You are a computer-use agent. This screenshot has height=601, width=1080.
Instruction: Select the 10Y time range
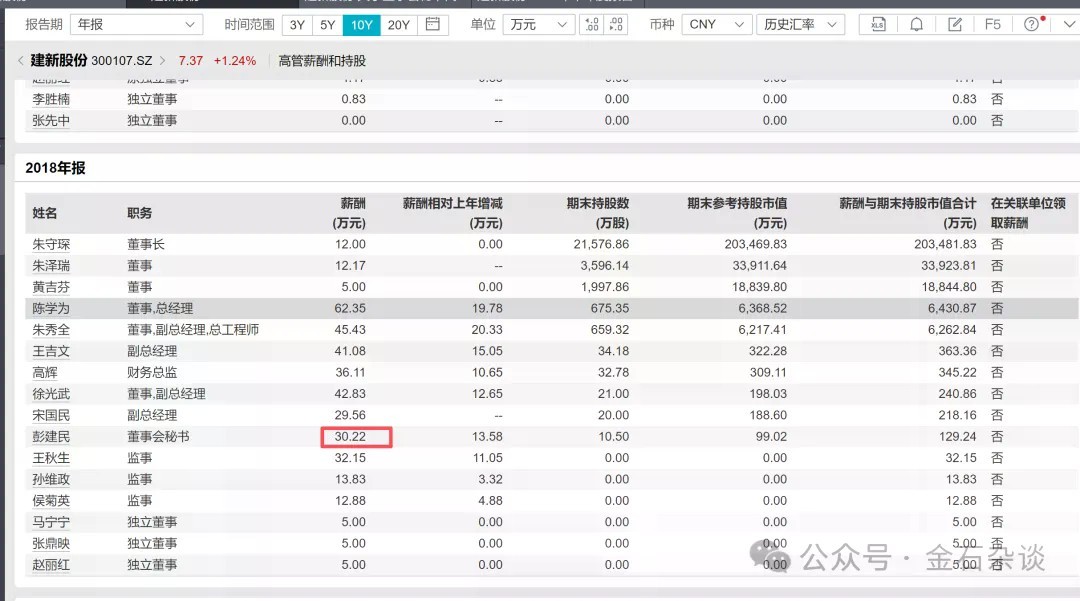pyautogui.click(x=362, y=25)
